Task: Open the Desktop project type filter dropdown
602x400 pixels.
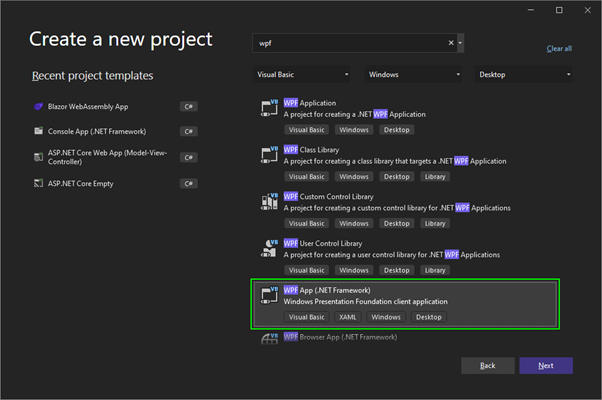Action: [x=524, y=74]
